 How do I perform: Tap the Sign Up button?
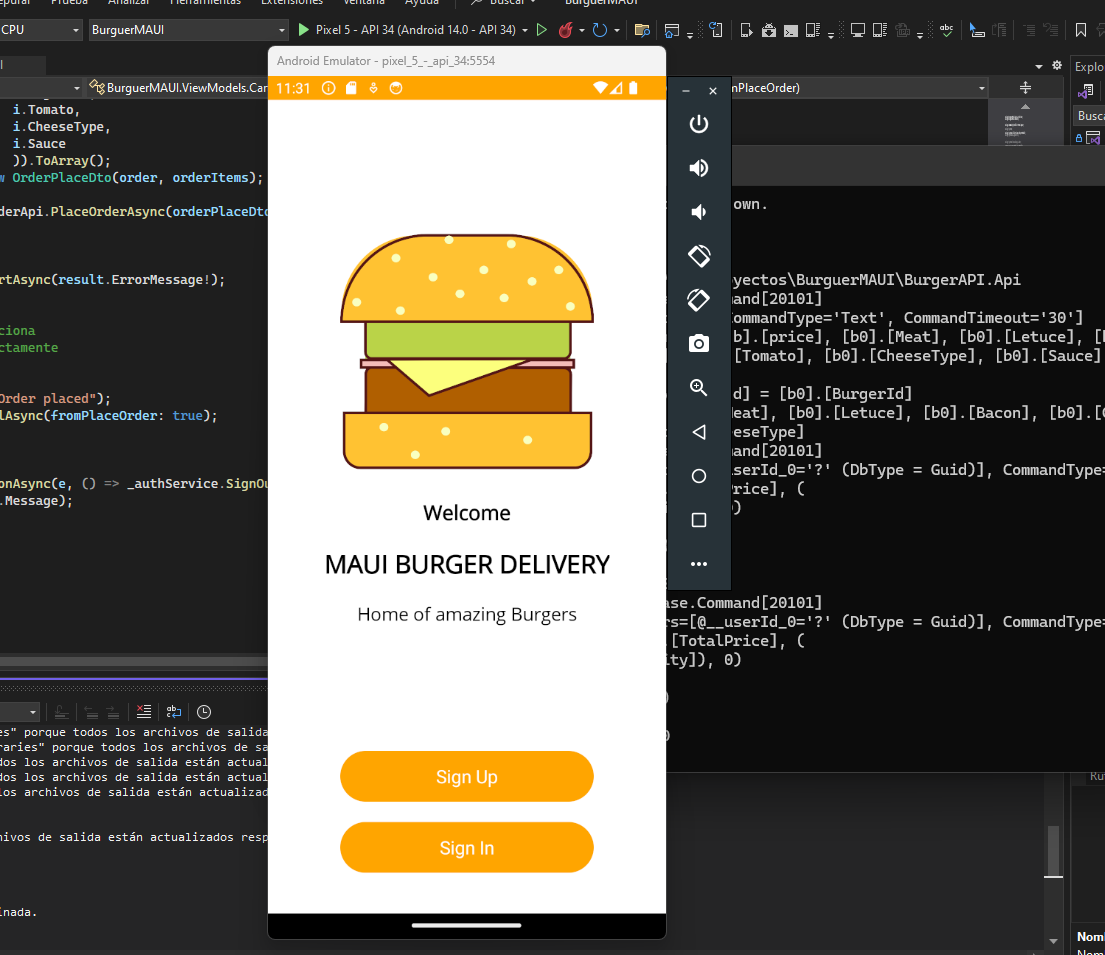(x=467, y=777)
